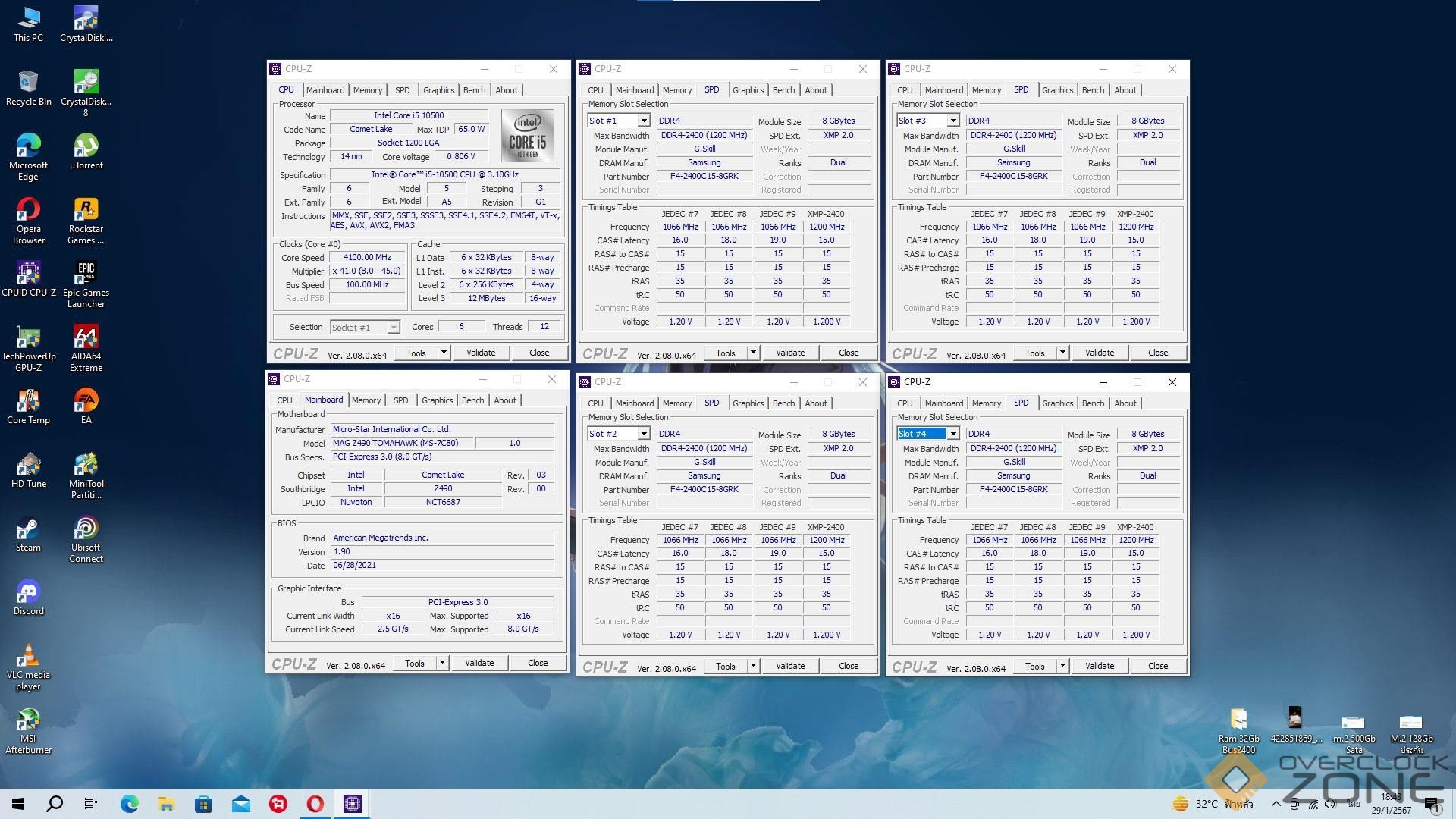This screenshot has width=1456, height=819.
Task: Select the Memory tab in the Mainboard window
Action: (x=366, y=400)
